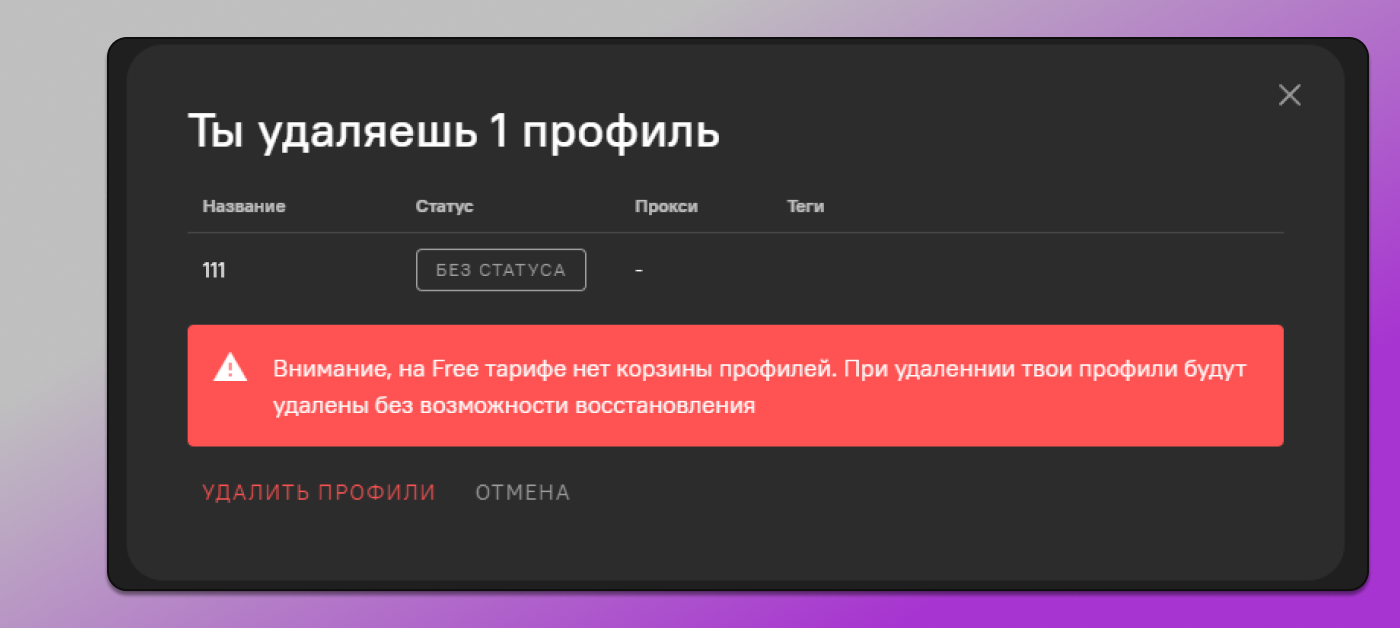Select the Теги column header
The width and height of the screenshot is (1400, 628).
pyautogui.click(x=805, y=207)
